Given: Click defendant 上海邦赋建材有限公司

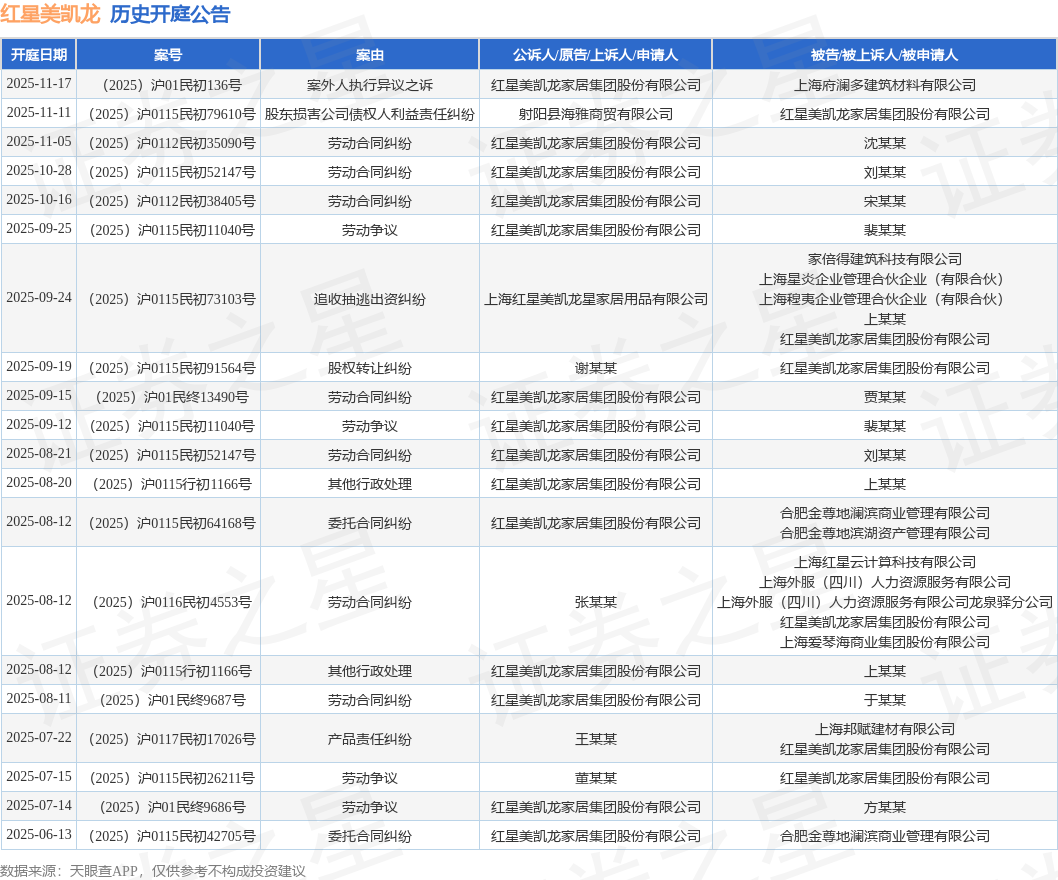Looking at the screenshot, I should [x=885, y=730].
